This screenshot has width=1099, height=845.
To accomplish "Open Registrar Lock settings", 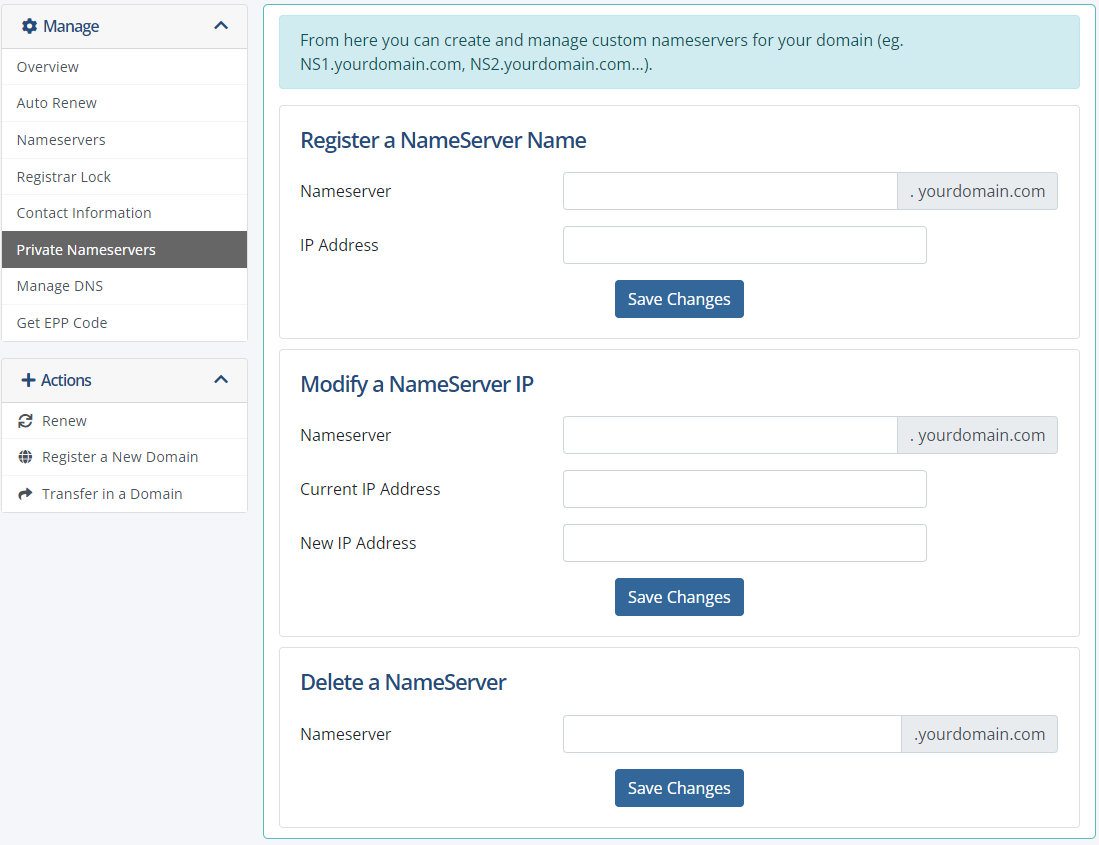I will 125,177.
